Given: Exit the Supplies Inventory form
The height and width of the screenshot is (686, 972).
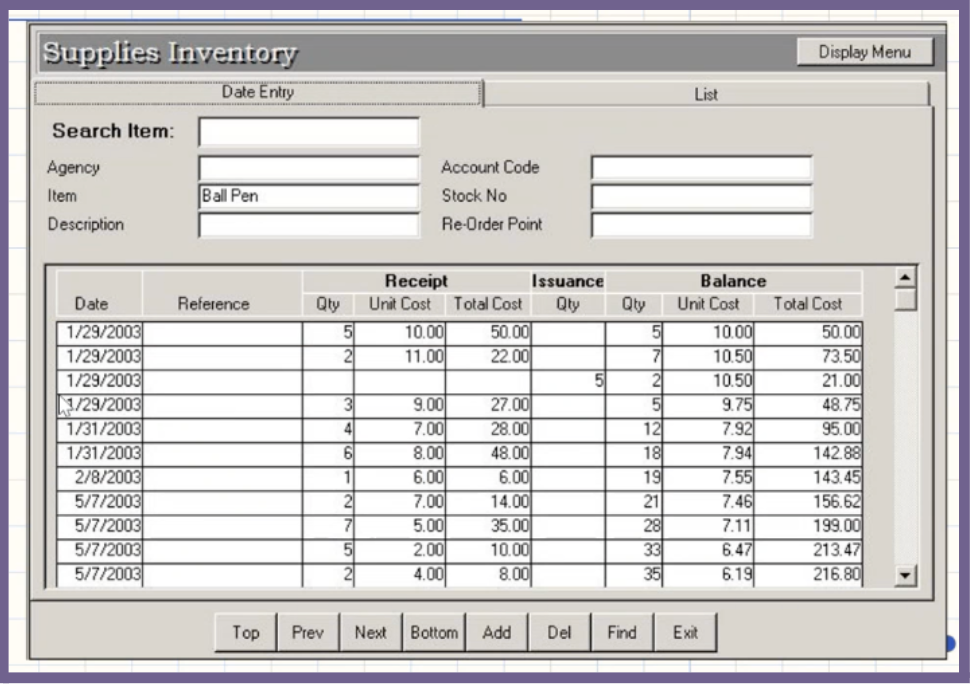Looking at the screenshot, I should pyautogui.click(x=685, y=633).
